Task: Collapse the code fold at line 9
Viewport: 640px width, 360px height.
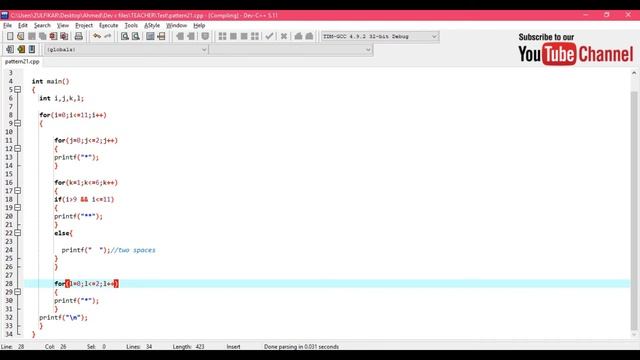Action: pyautogui.click(x=18, y=123)
